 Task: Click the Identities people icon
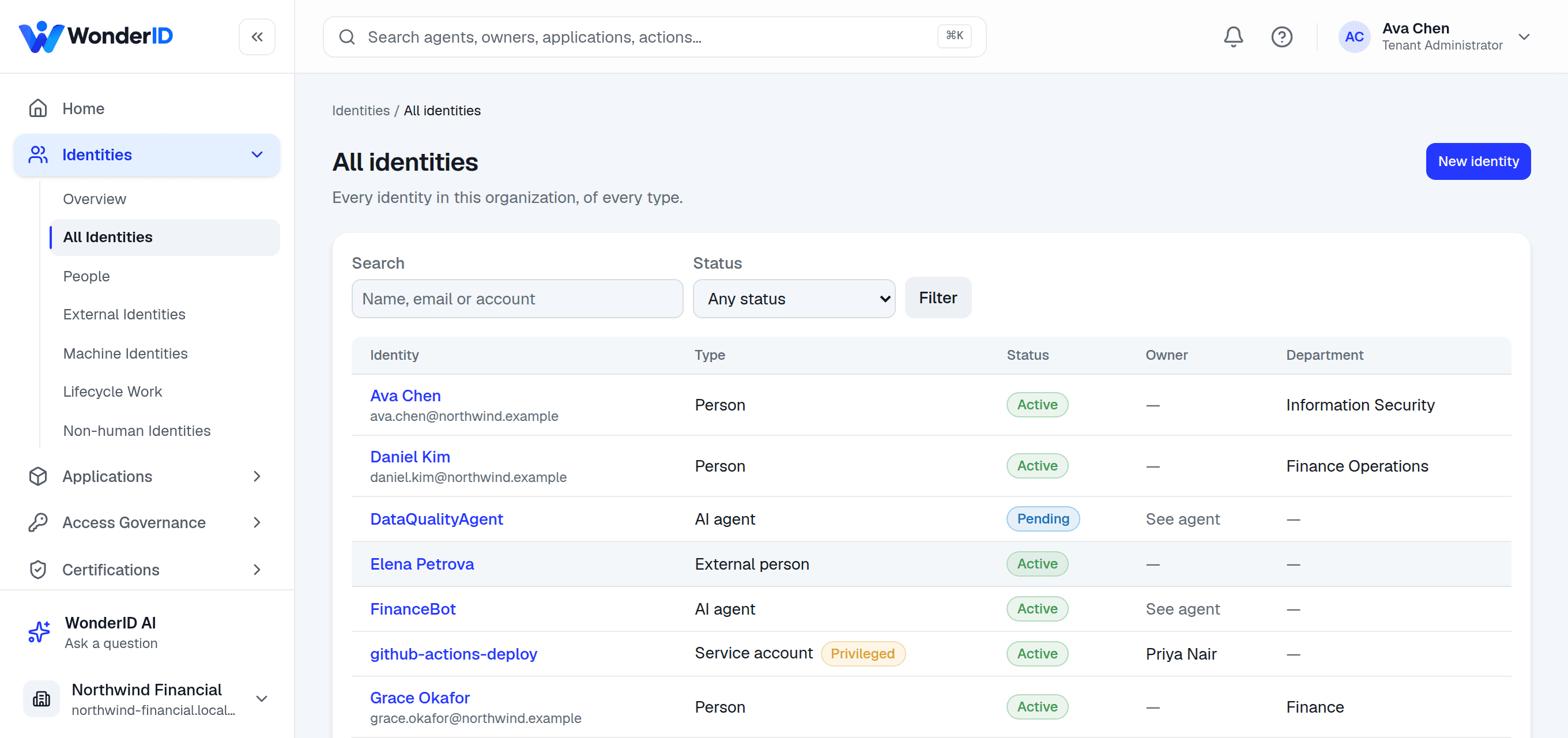[x=37, y=155]
